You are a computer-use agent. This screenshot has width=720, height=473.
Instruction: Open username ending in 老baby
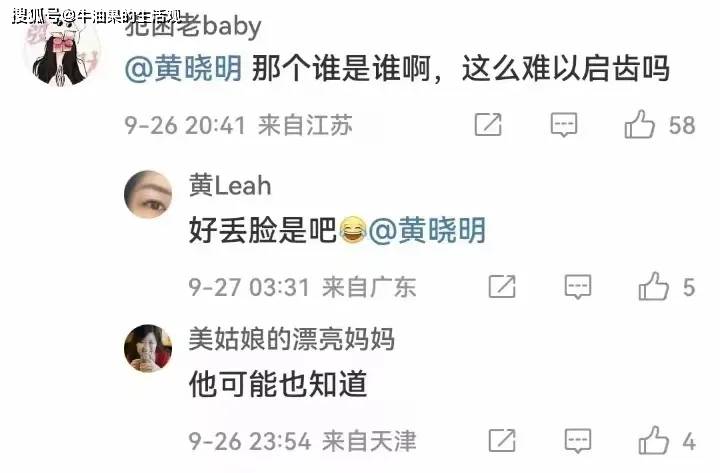193,27
